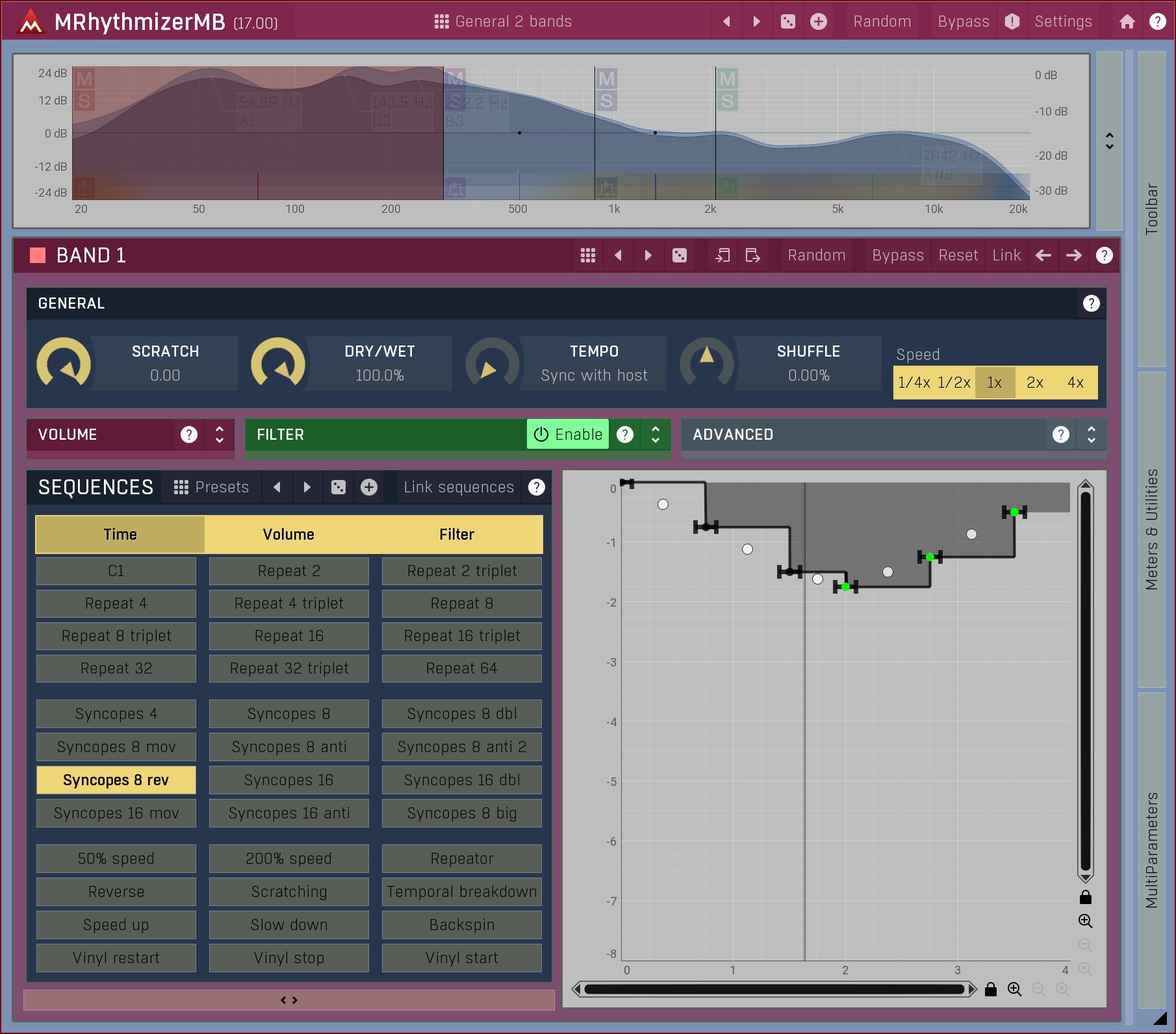
Task: Open Band 1 presets grid icon
Action: pos(587,255)
